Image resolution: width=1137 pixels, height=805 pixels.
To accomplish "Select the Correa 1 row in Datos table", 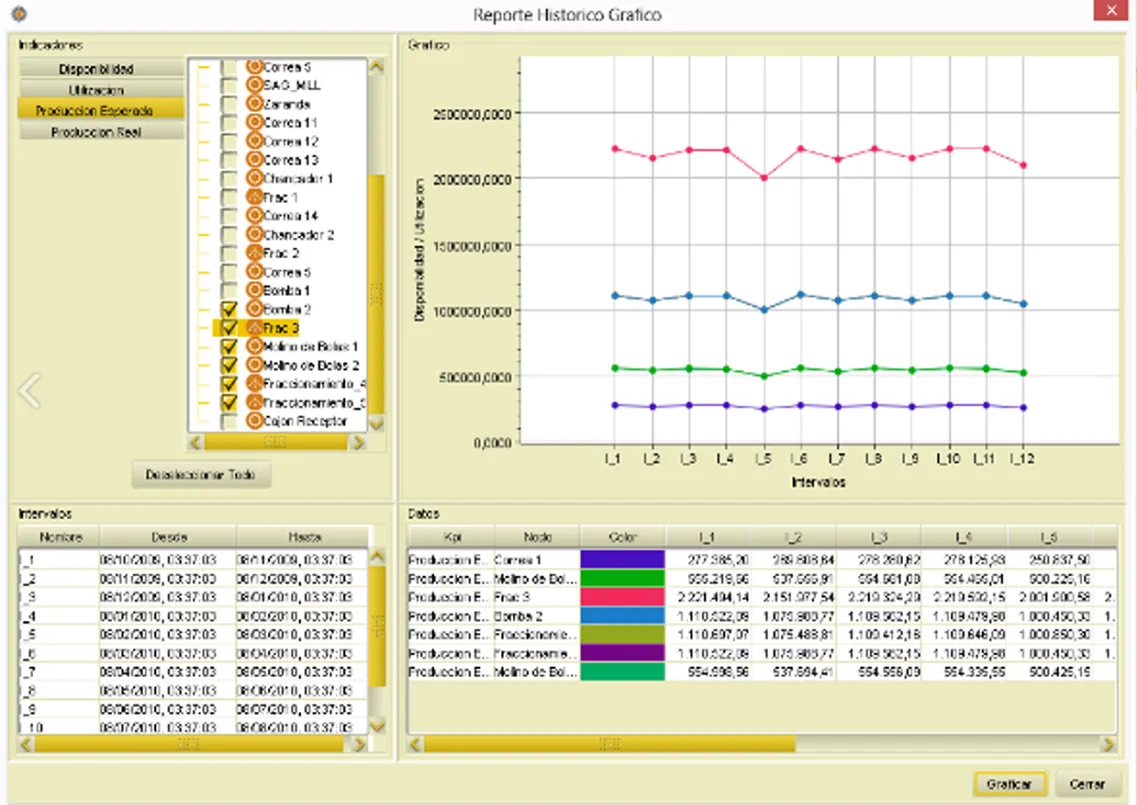I will coord(761,559).
